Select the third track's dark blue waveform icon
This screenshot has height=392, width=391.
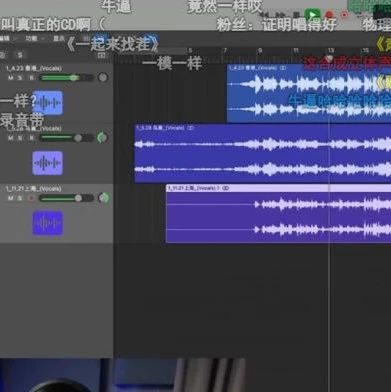(x=48, y=223)
